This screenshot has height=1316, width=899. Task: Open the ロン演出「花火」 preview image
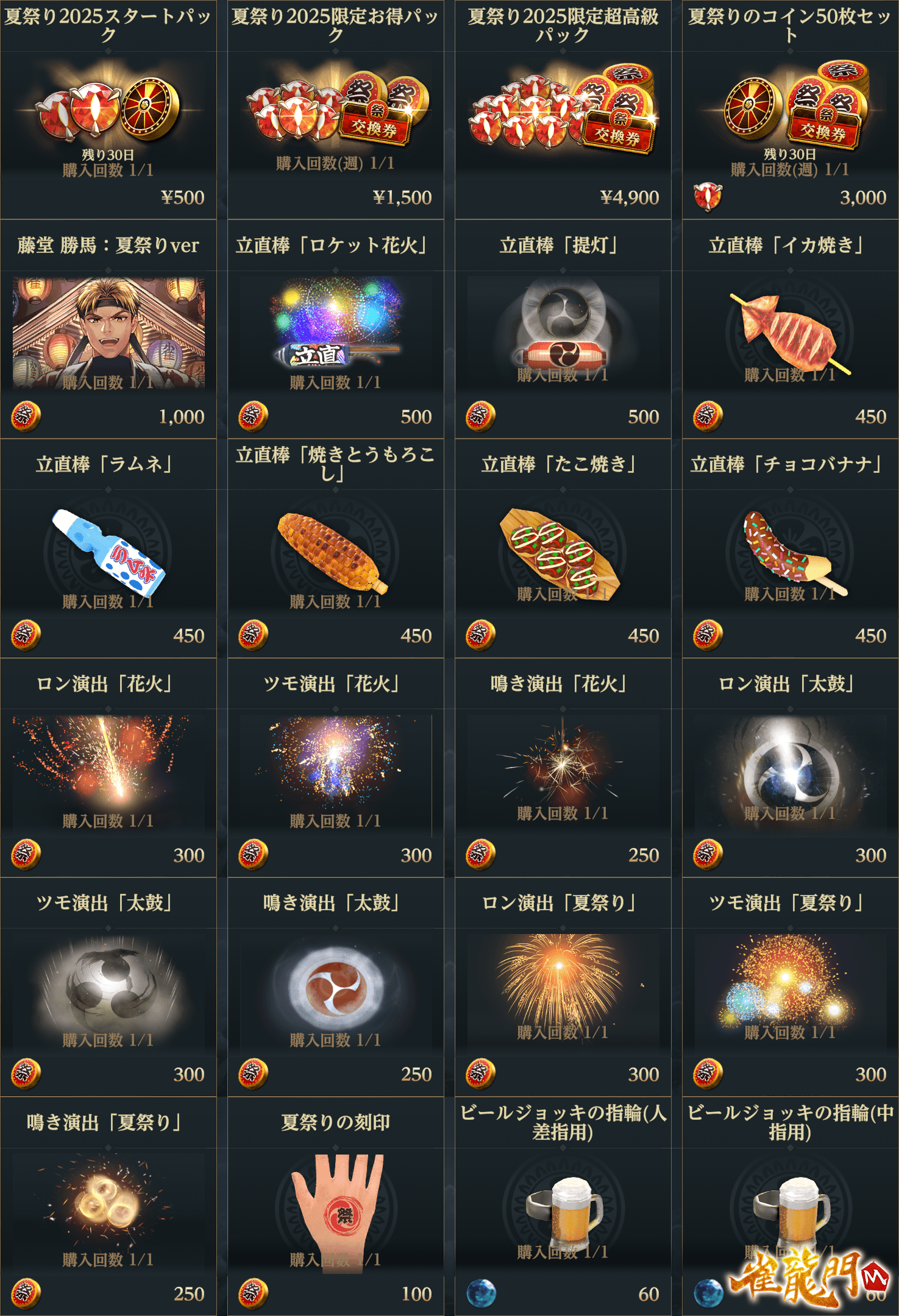[108, 772]
